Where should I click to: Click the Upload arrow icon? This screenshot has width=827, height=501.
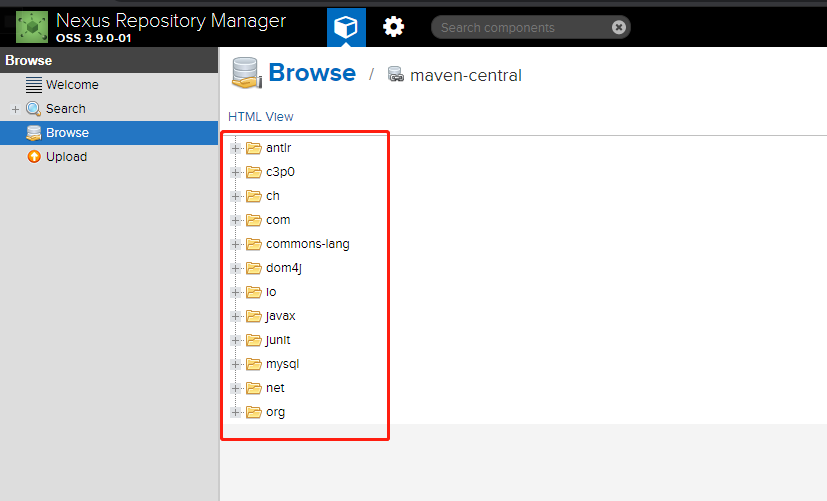click(x=34, y=157)
